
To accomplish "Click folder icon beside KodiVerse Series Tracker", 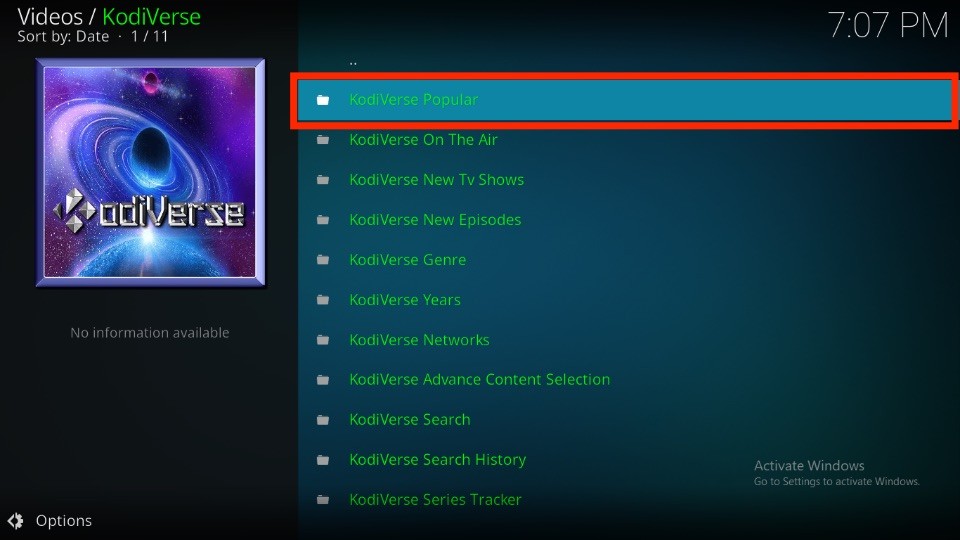I will (323, 500).
